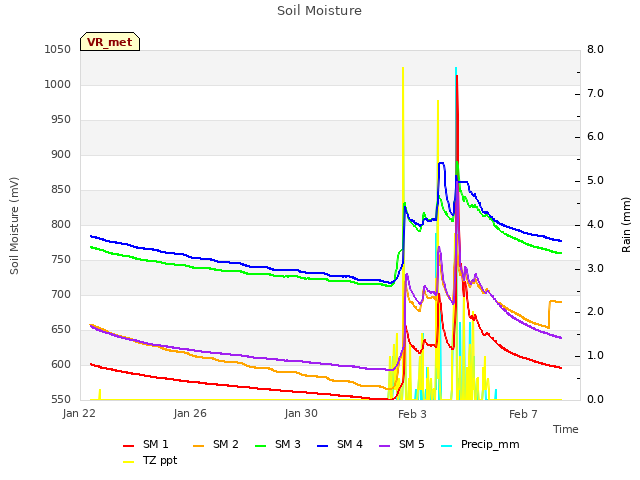Image resolution: width=640 pixels, height=480 pixels.
Task: Click the purple SM 5 legend swatch
Action: tap(384, 446)
